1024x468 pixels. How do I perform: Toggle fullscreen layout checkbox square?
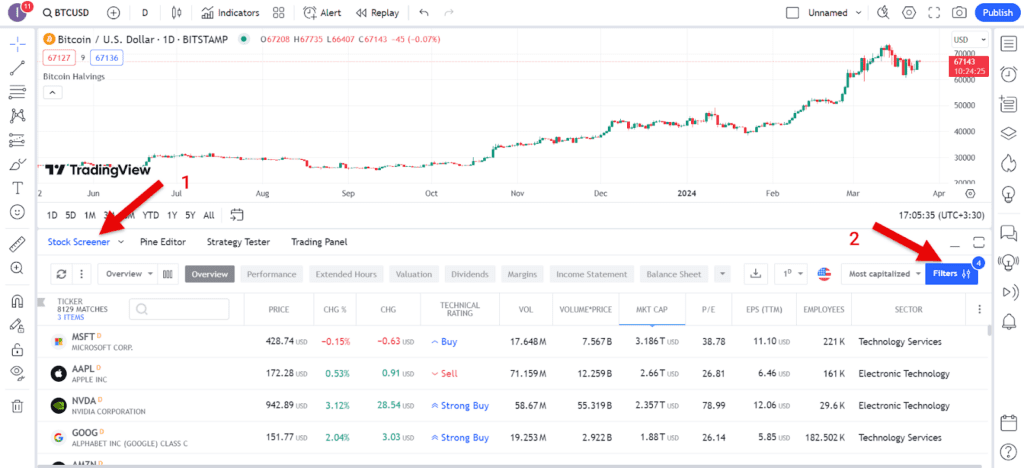pyautogui.click(x=793, y=13)
